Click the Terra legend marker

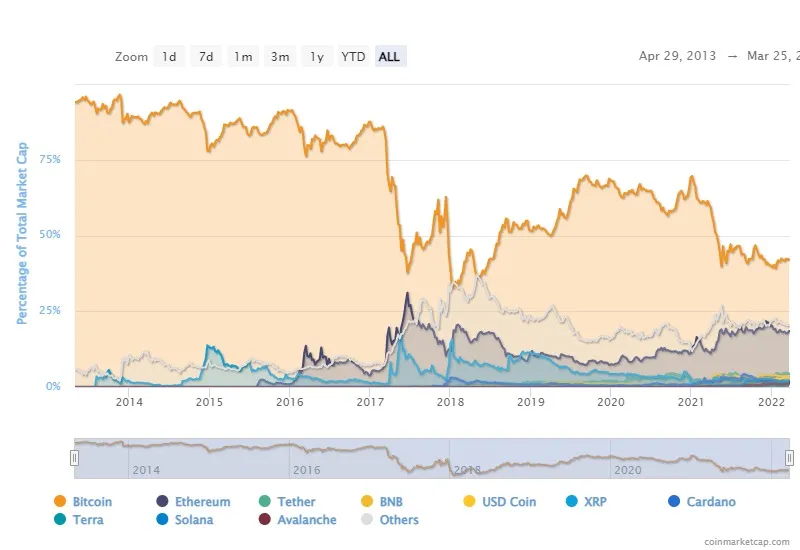pos(60,520)
